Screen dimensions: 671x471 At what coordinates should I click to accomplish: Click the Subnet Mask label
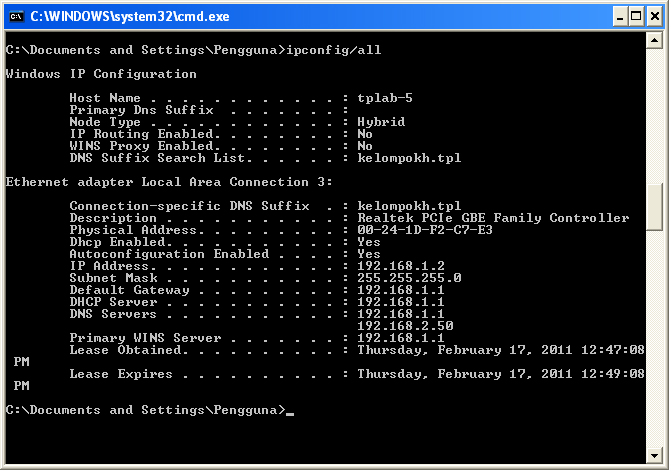113,278
